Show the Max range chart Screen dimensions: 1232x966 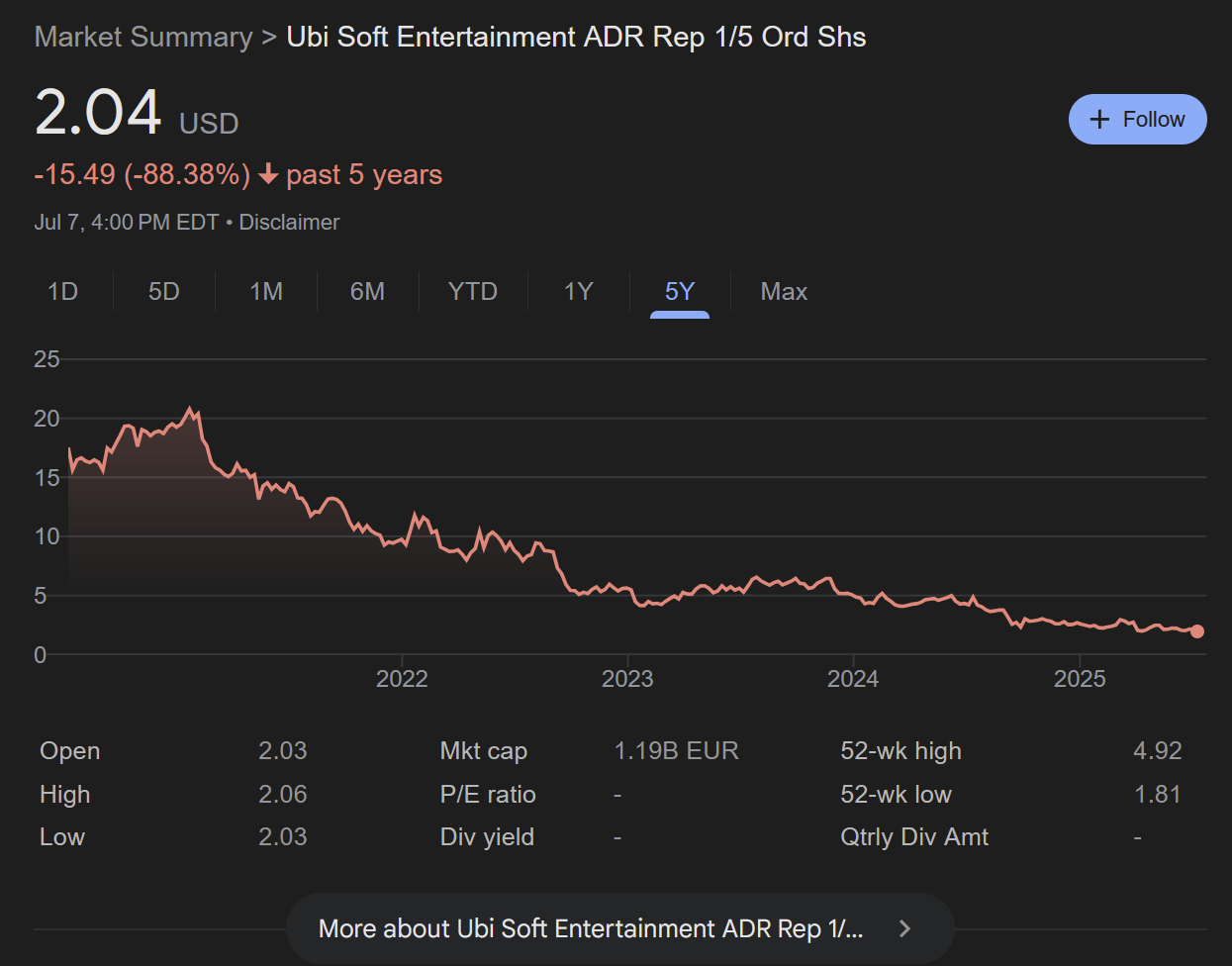784,292
